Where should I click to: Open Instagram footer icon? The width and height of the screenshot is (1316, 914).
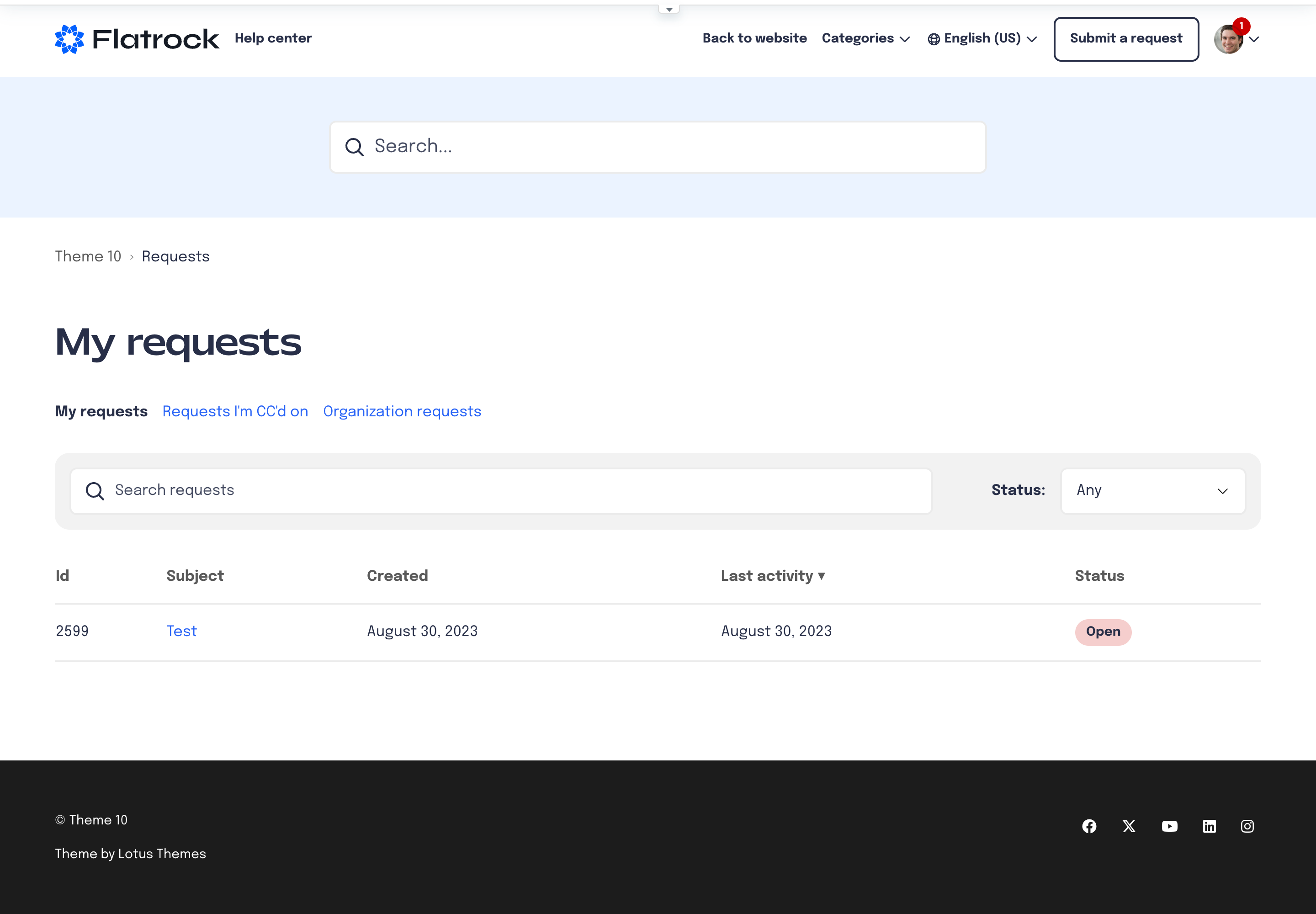coord(1247,826)
